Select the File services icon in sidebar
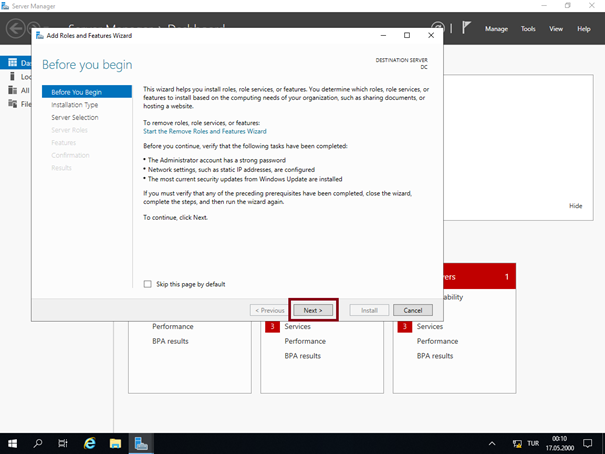 point(12,103)
